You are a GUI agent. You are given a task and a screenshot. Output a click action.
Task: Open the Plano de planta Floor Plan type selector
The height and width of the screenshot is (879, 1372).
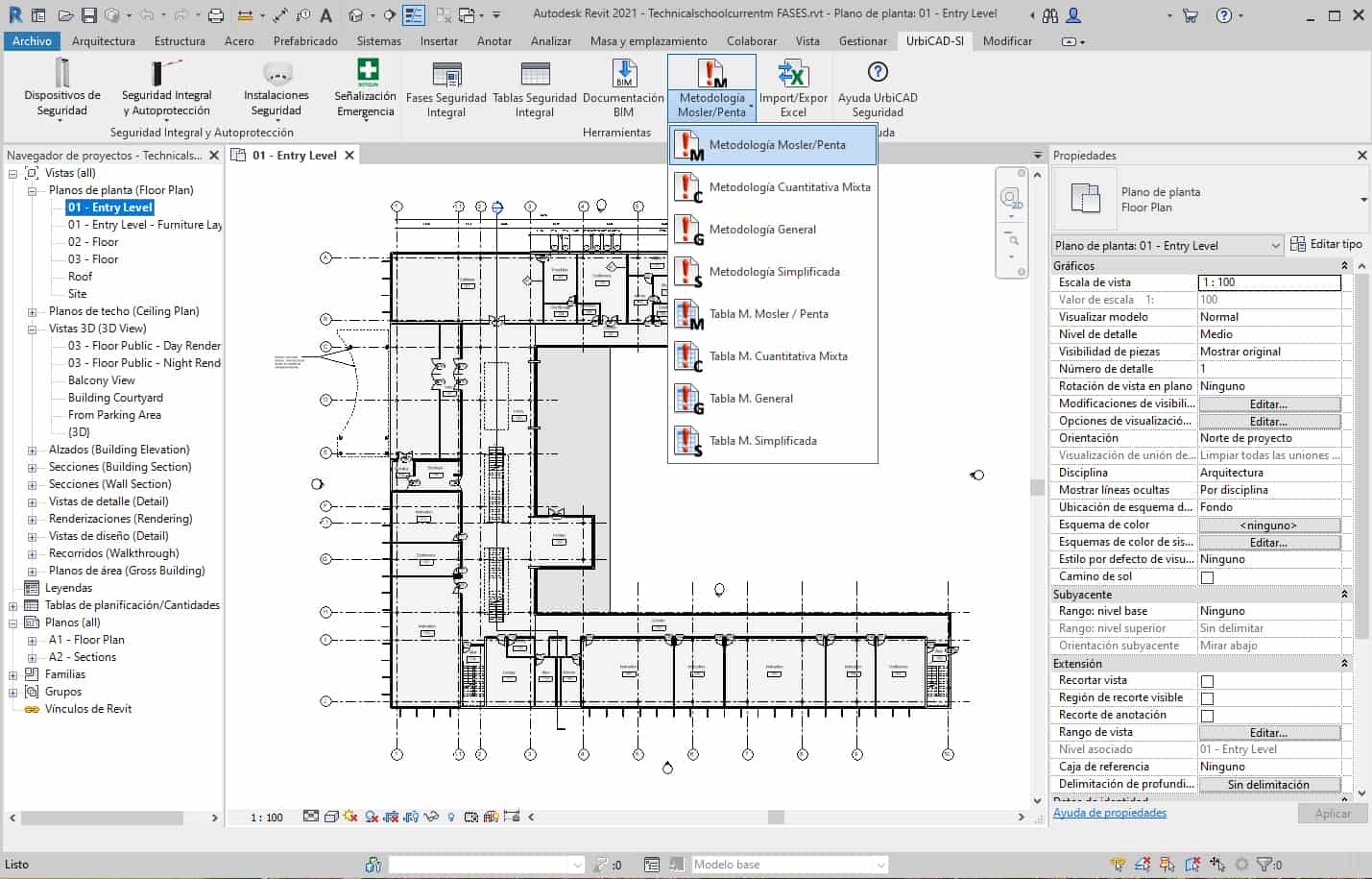point(1210,200)
